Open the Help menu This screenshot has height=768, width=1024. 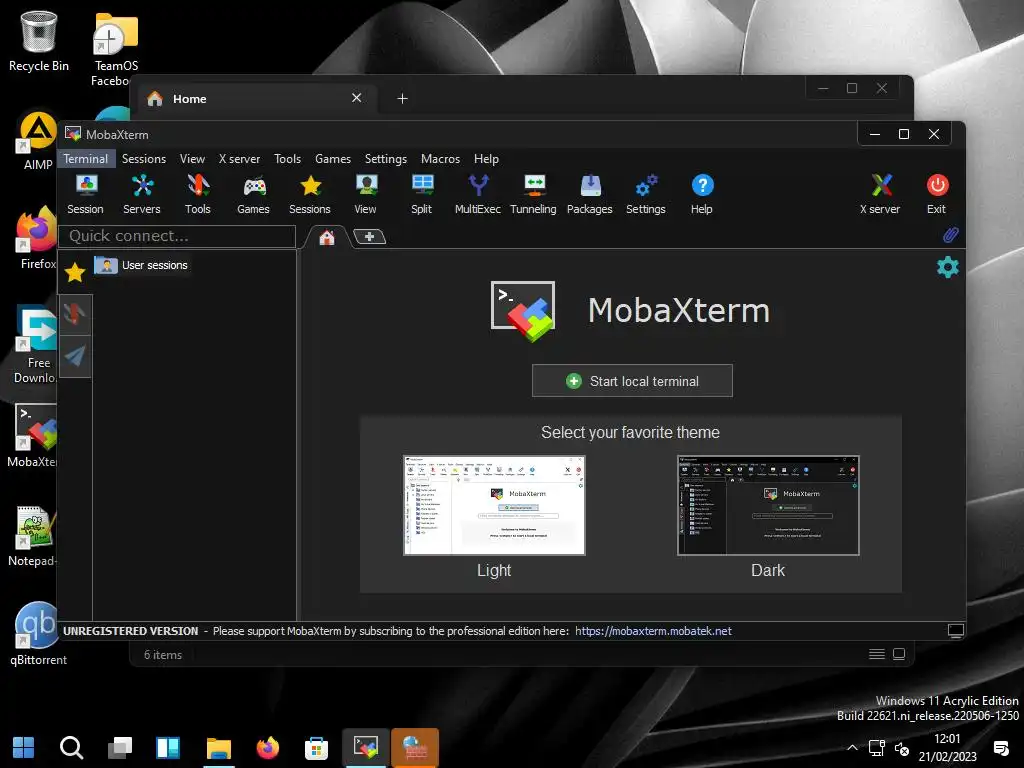[x=486, y=159]
